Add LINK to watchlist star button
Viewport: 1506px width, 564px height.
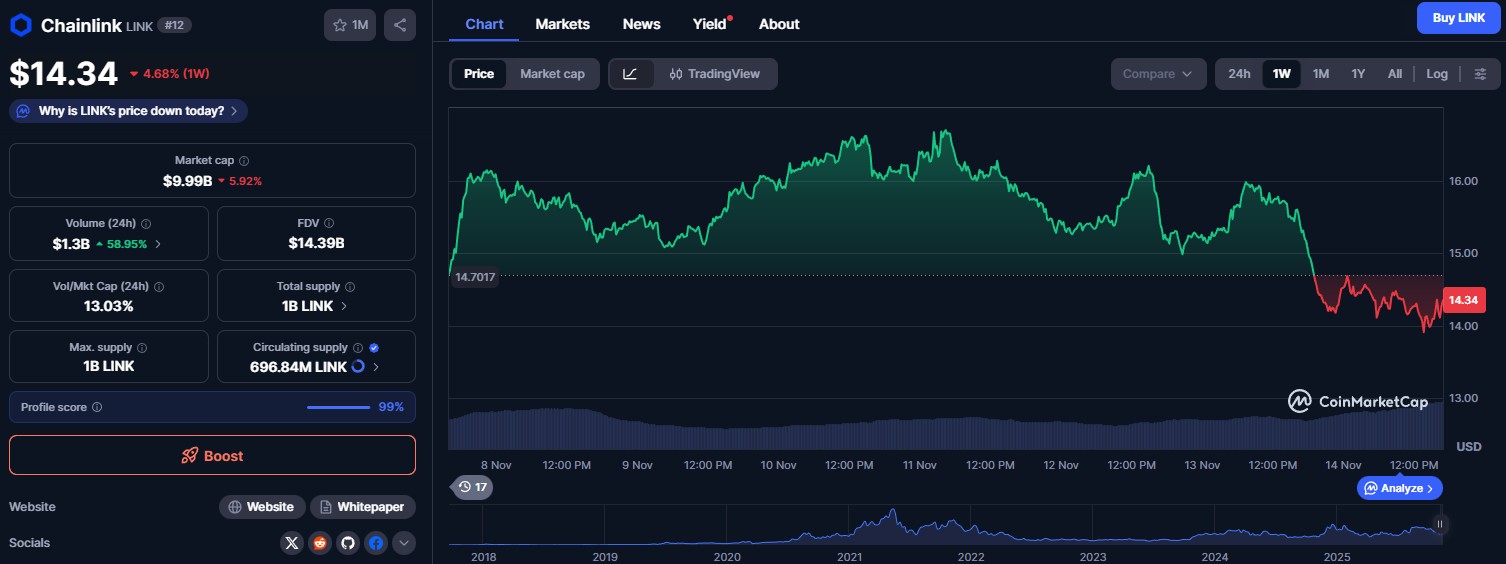(350, 25)
